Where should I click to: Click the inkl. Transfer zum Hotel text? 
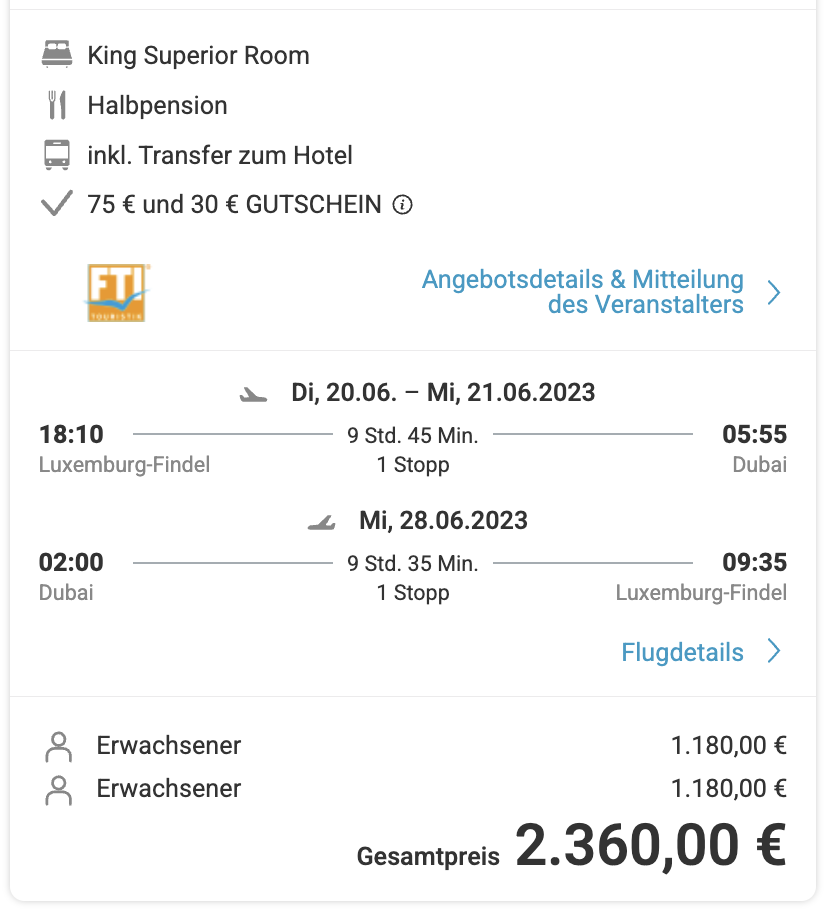pyautogui.click(x=220, y=155)
